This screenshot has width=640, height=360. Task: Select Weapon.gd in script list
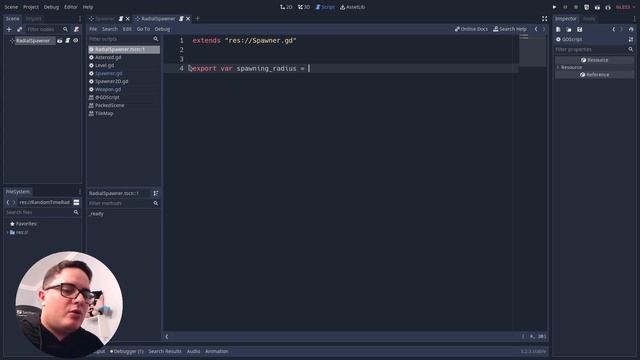point(108,89)
